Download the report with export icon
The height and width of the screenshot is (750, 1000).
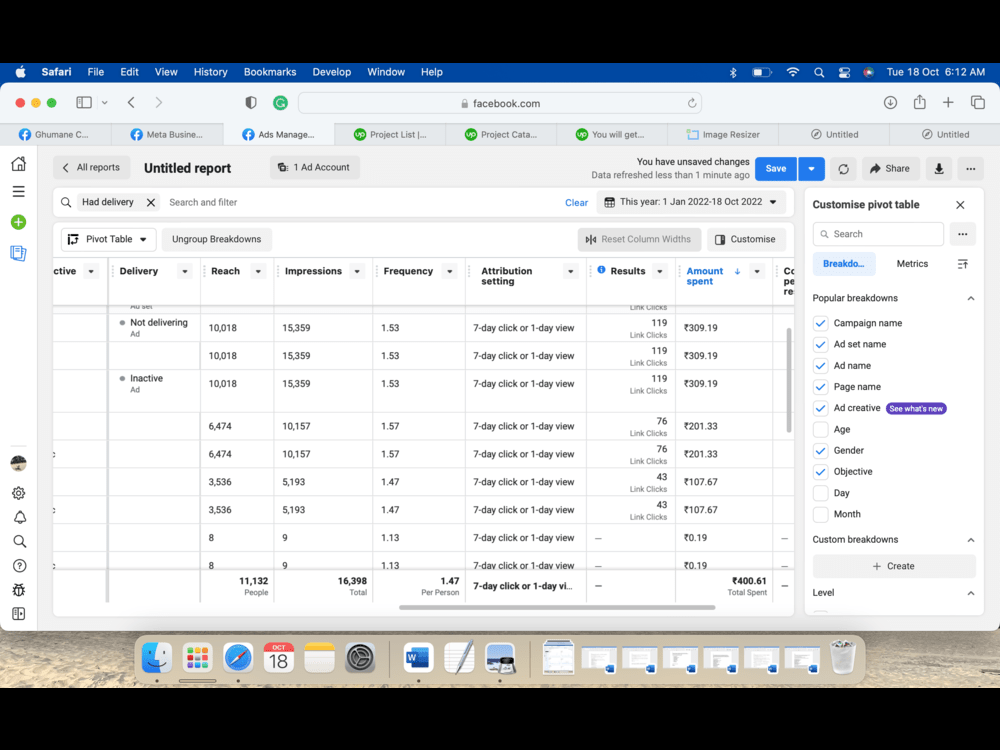point(939,168)
